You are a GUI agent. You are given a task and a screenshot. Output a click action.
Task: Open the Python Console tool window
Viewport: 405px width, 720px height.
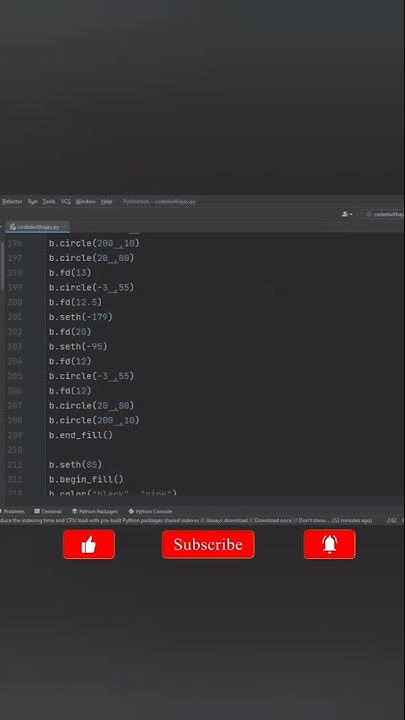tap(151, 511)
